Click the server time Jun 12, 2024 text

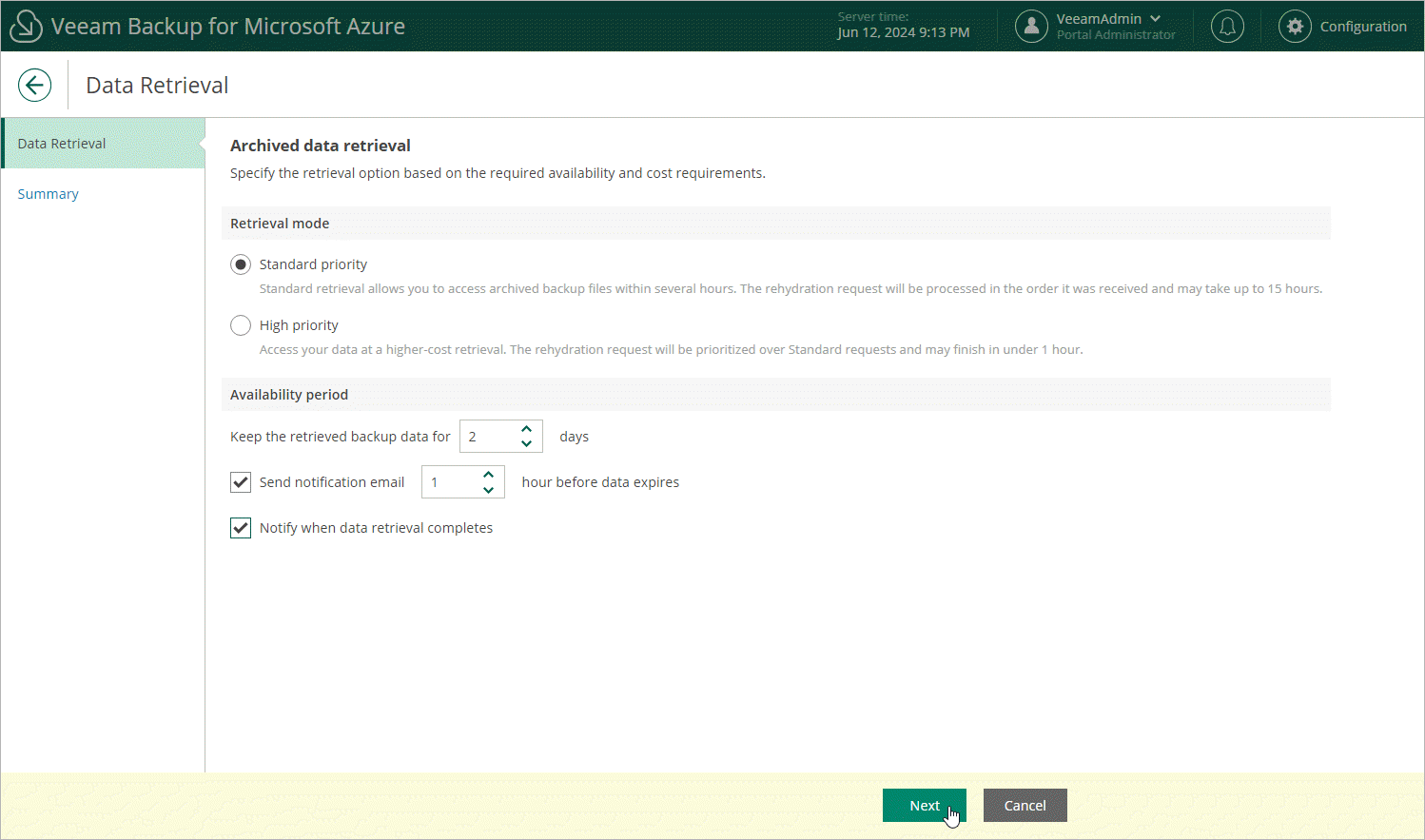(904, 32)
